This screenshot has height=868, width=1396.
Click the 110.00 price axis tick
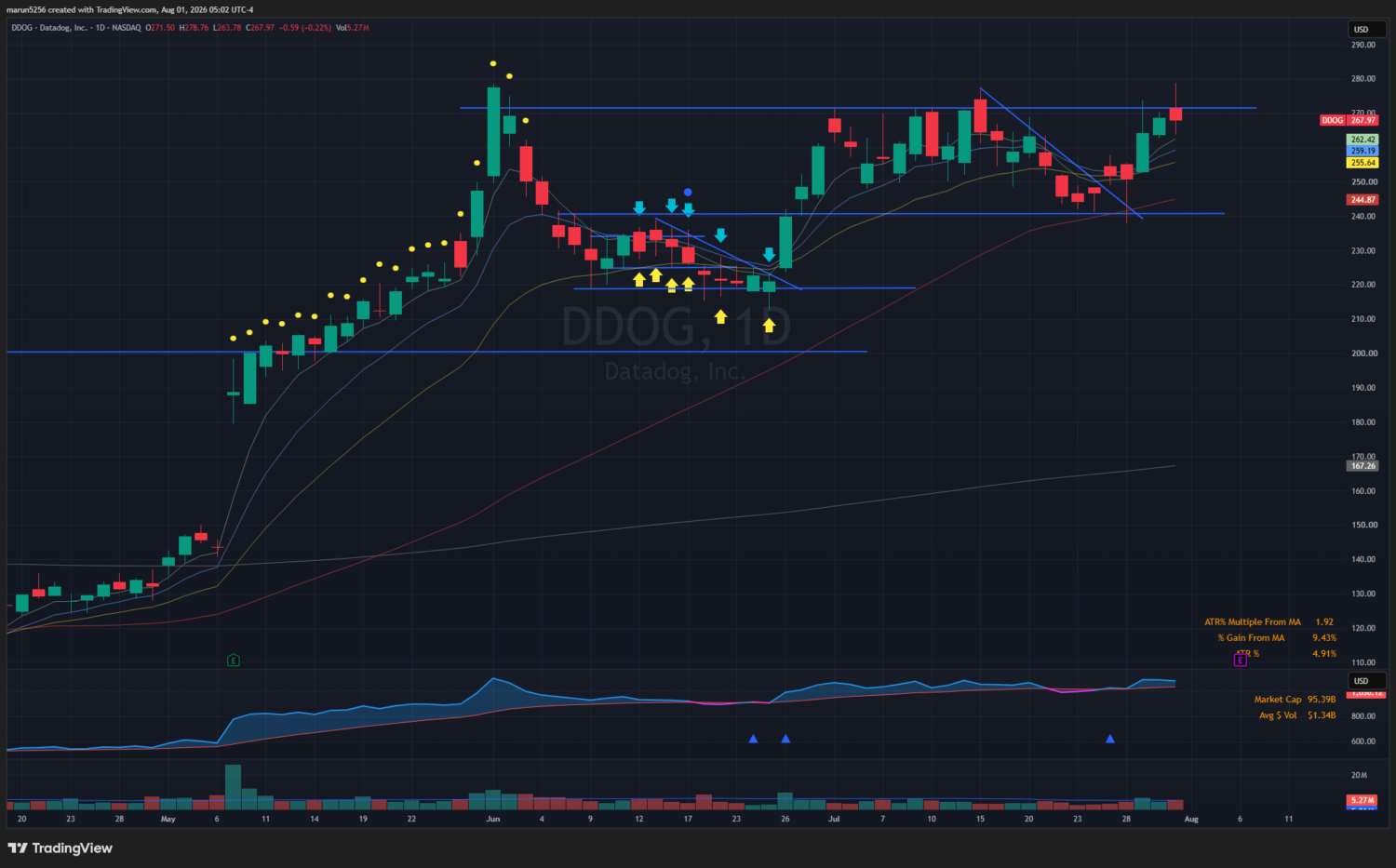(x=1363, y=663)
